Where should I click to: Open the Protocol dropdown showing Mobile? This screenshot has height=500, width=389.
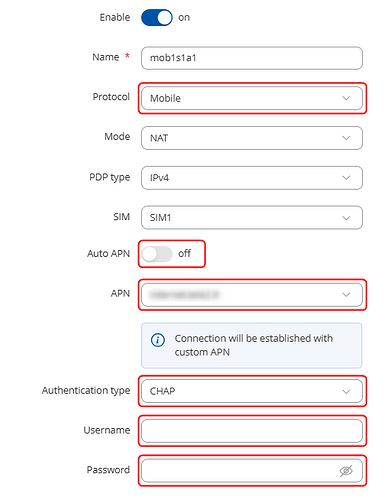(x=252, y=98)
